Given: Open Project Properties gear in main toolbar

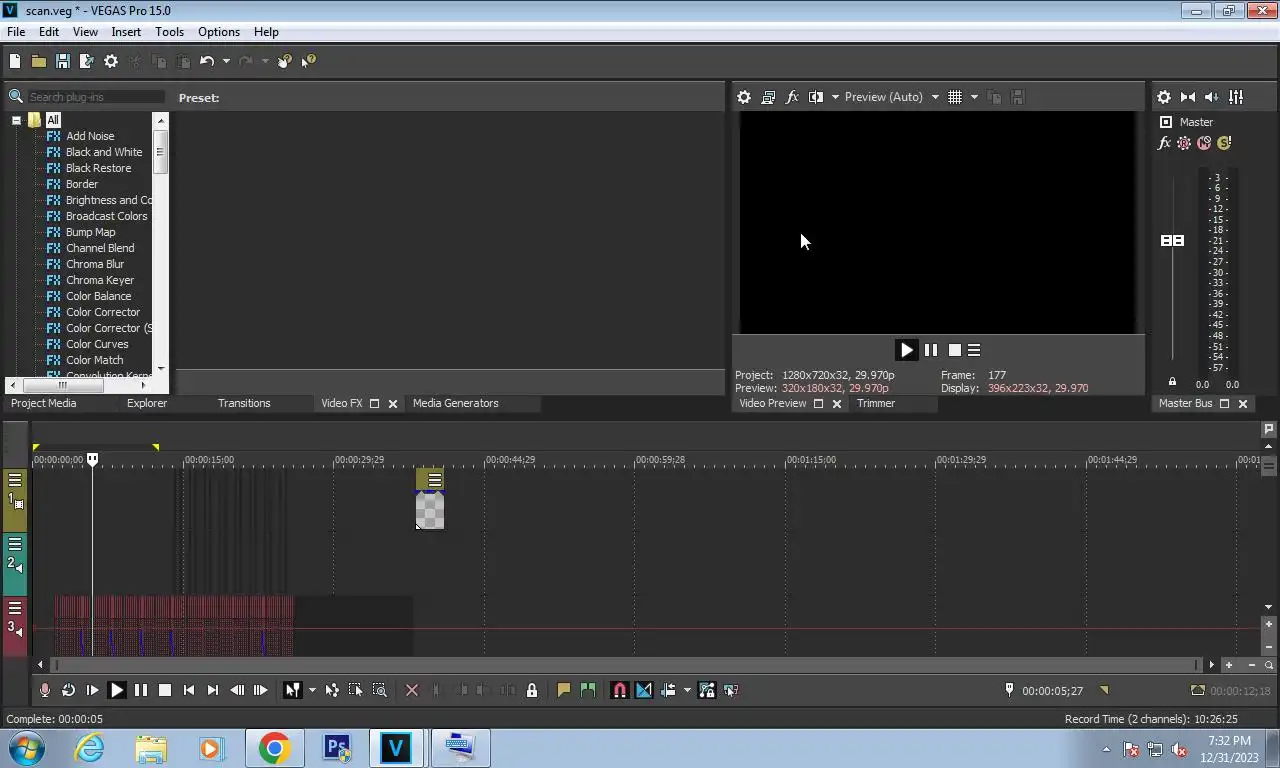Looking at the screenshot, I should [x=111, y=61].
